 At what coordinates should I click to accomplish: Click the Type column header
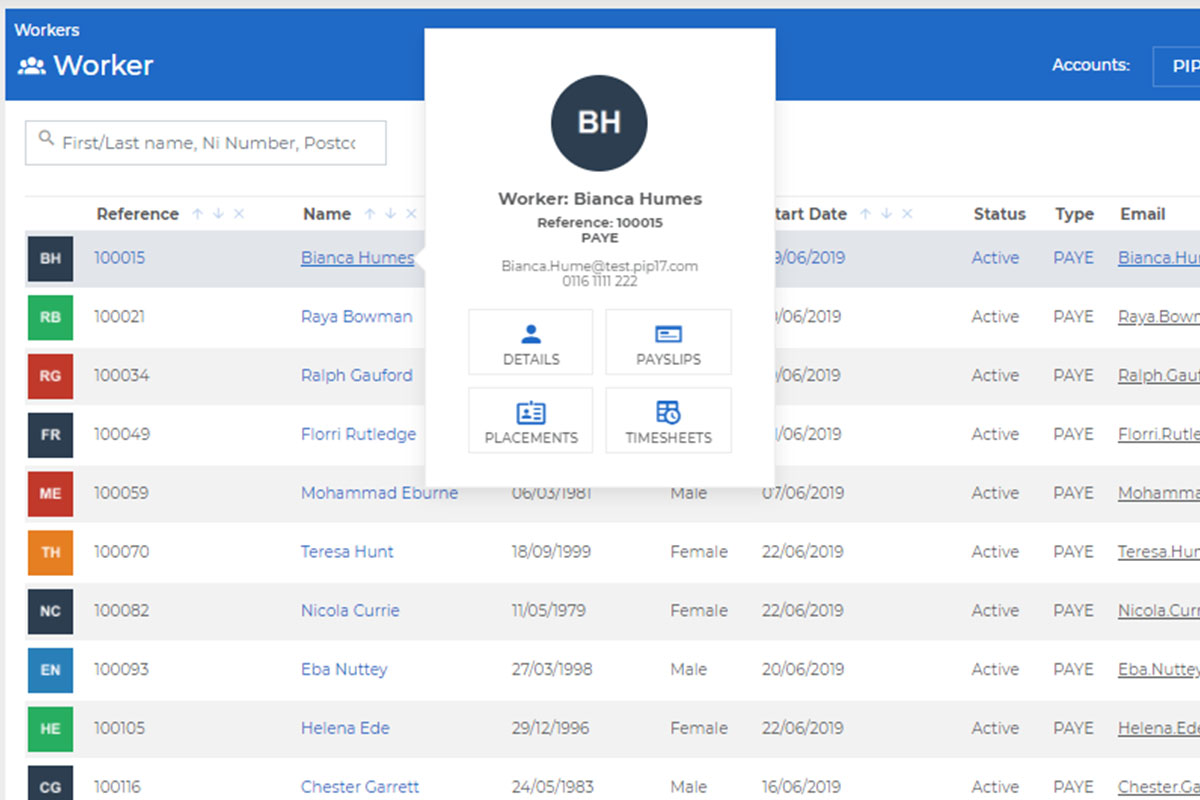[1074, 214]
